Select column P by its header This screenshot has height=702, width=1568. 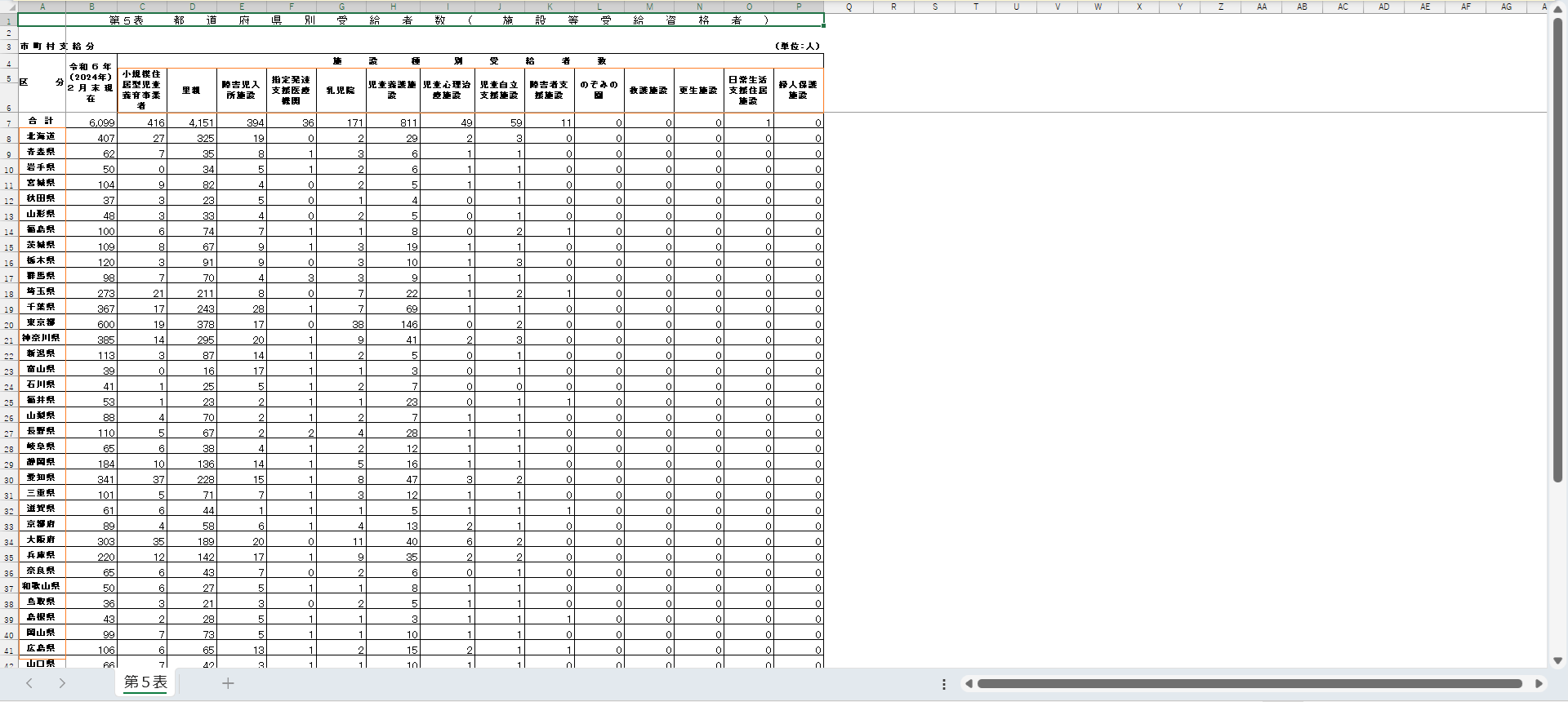[799, 7]
